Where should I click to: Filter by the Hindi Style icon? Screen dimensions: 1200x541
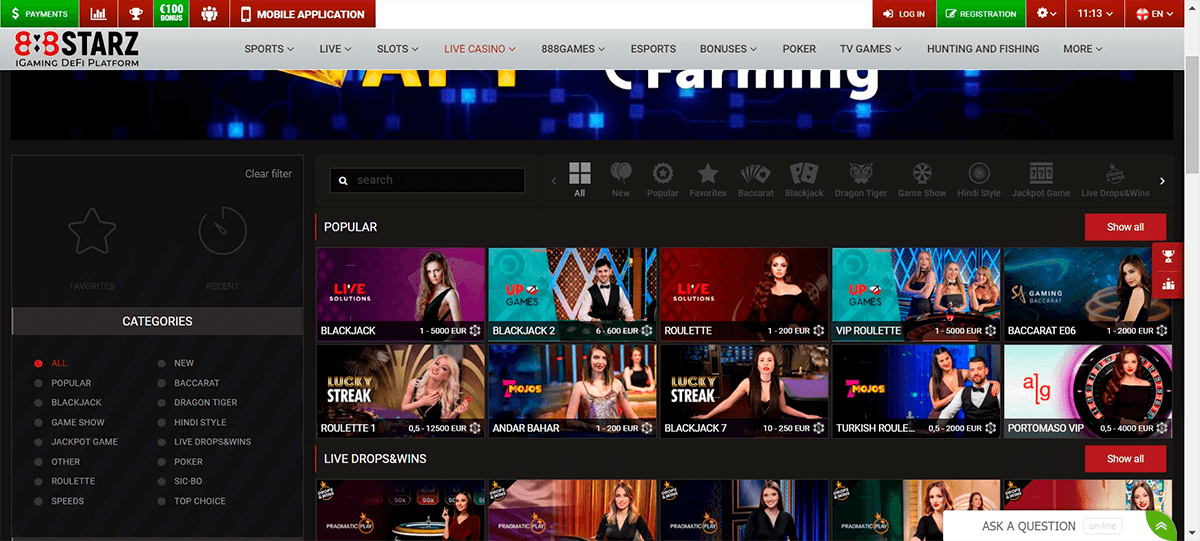(979, 179)
